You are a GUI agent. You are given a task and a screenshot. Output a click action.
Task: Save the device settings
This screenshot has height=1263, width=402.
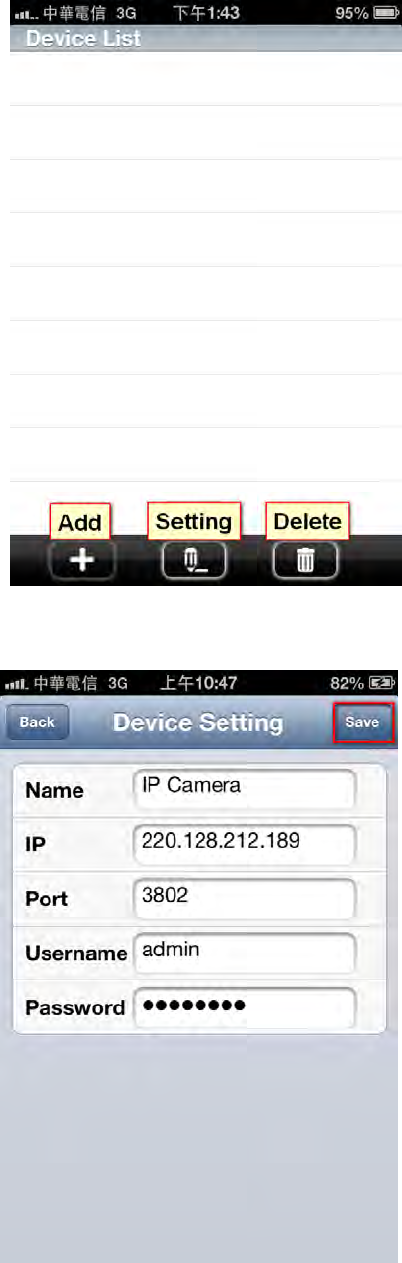[363, 722]
